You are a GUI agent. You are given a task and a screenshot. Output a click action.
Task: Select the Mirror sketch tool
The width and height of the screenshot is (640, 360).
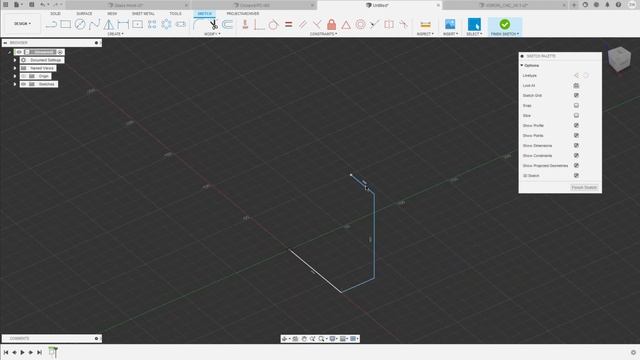(x=109, y=24)
